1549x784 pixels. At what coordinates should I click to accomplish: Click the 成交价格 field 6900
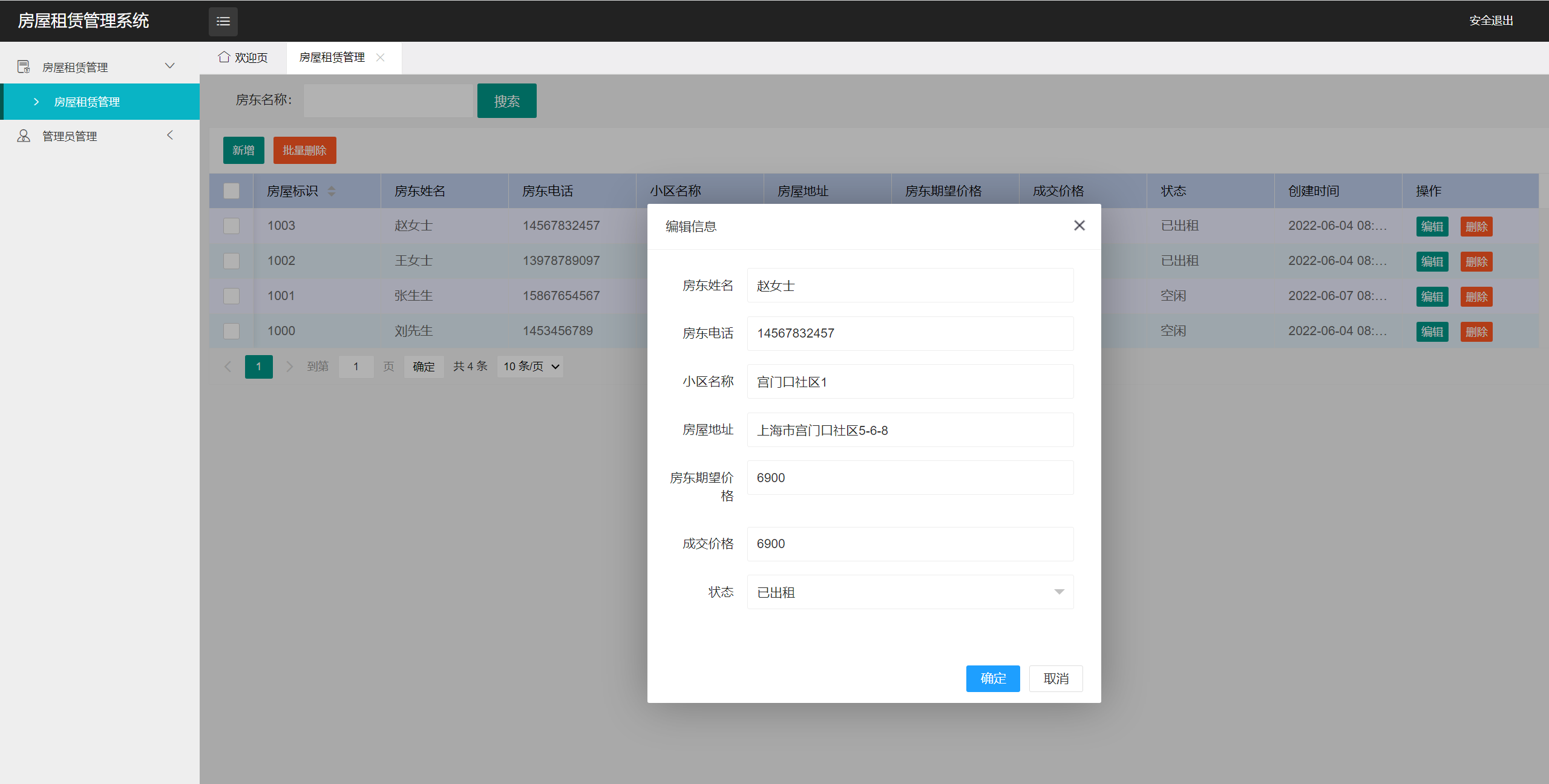910,544
